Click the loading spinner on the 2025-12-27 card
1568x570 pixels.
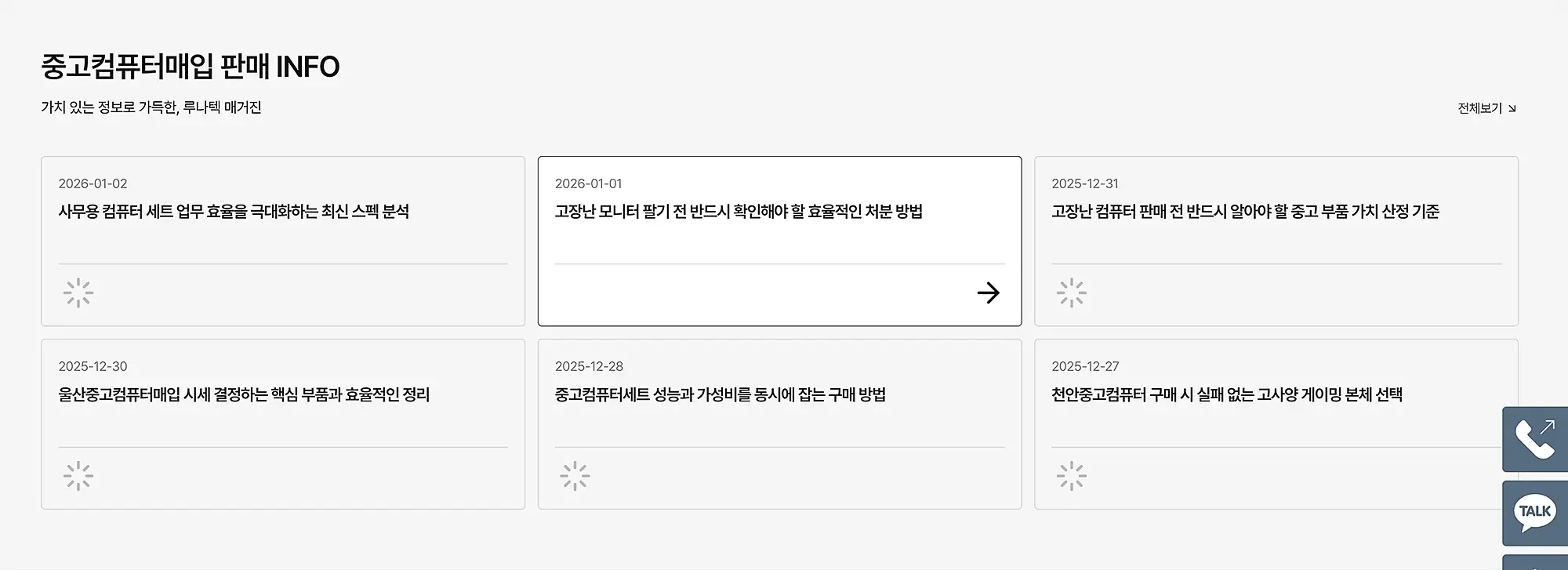coord(1071,476)
